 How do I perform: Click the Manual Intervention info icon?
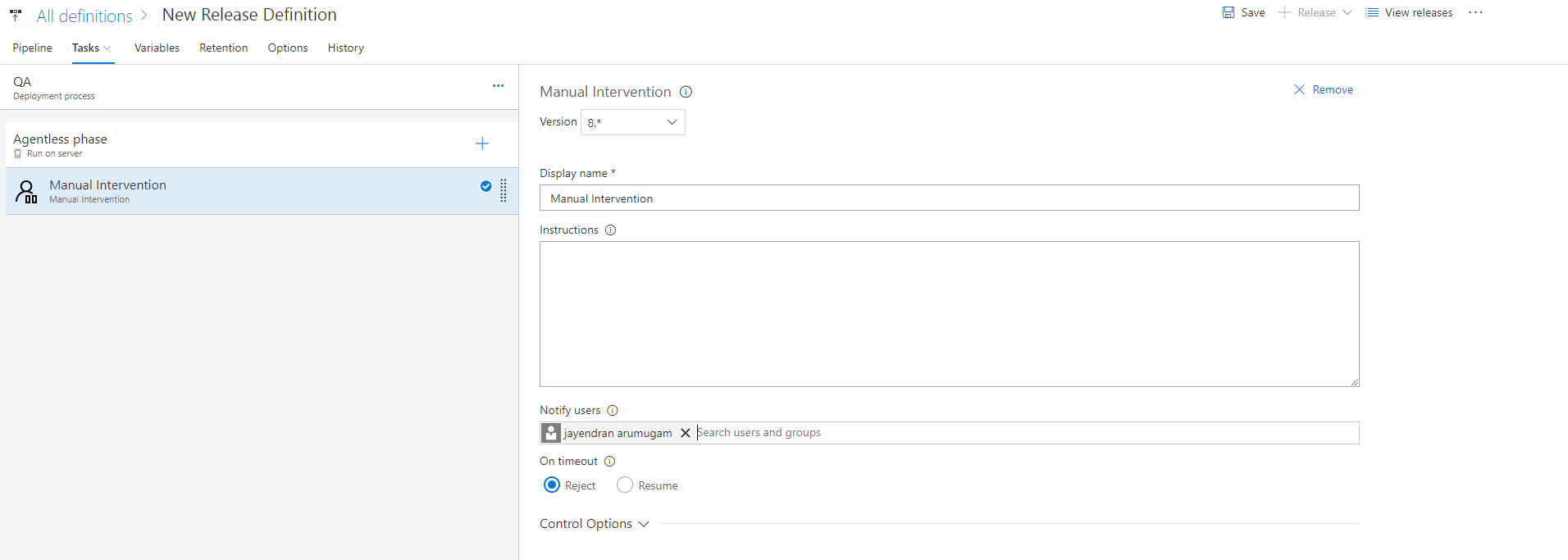pos(686,92)
